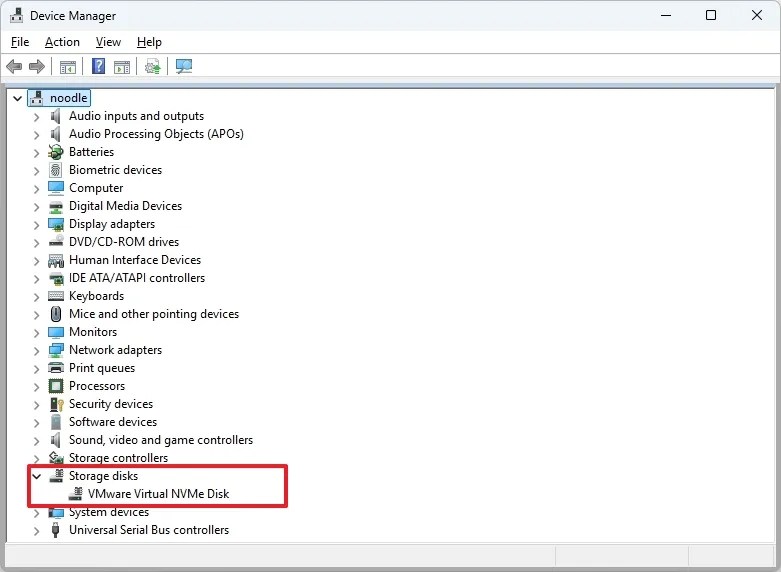Viewport: 781px width, 572px height.
Task: Expand the Storage controllers chevron
Action: point(36,459)
